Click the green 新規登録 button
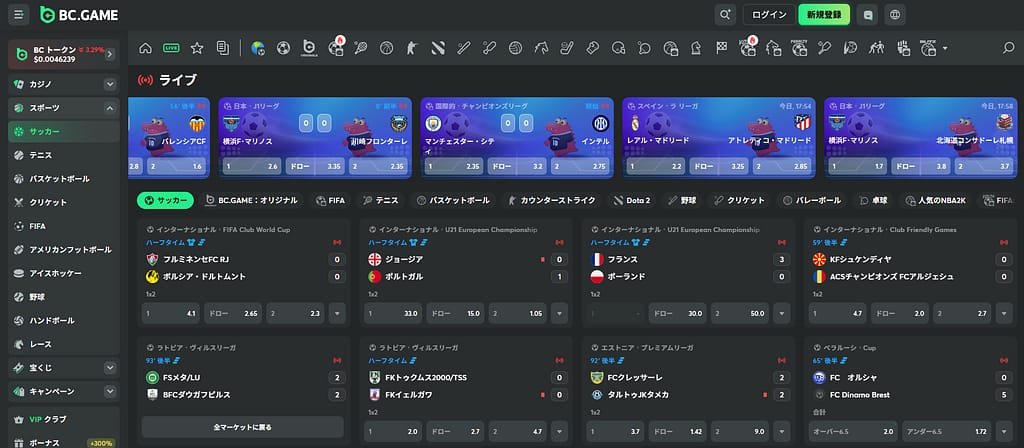 (x=824, y=14)
